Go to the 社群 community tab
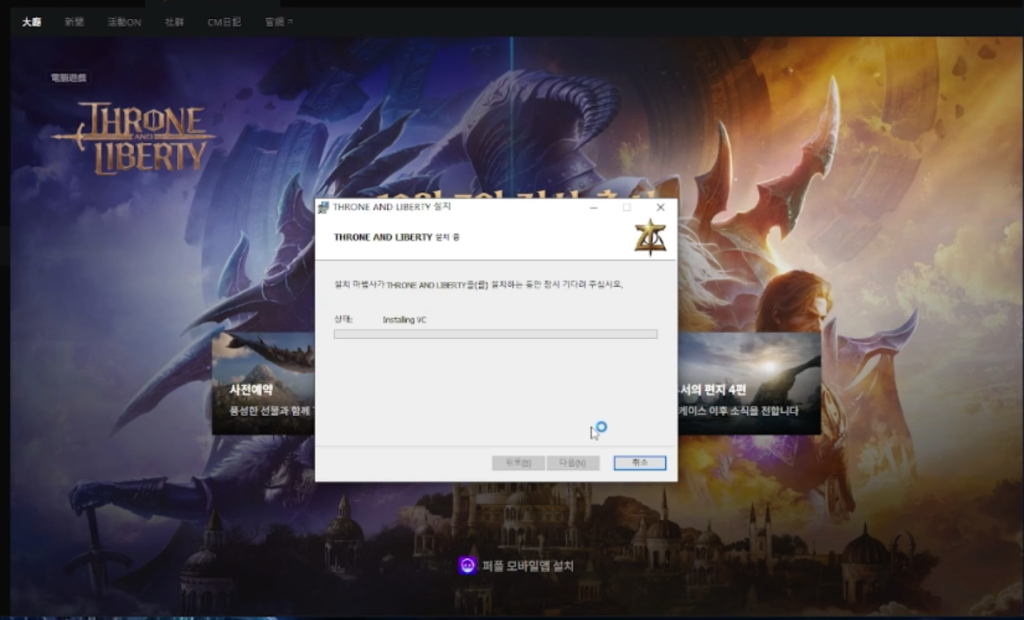The width and height of the screenshot is (1024, 620). [174, 22]
